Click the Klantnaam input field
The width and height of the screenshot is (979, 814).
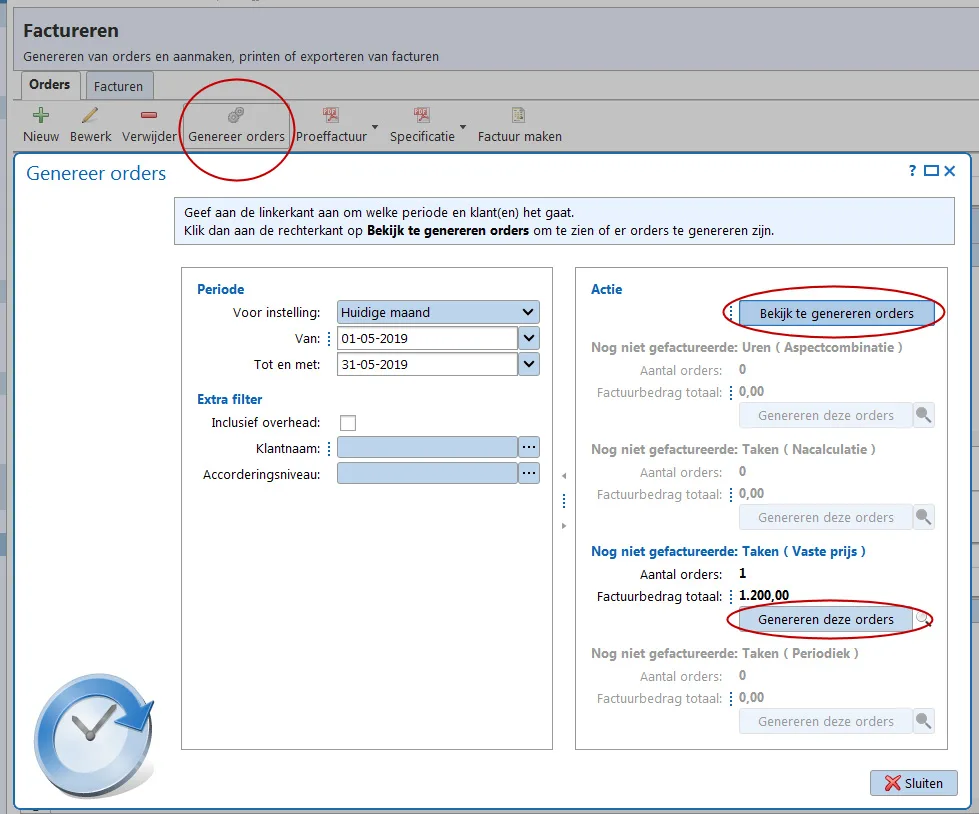[427, 448]
